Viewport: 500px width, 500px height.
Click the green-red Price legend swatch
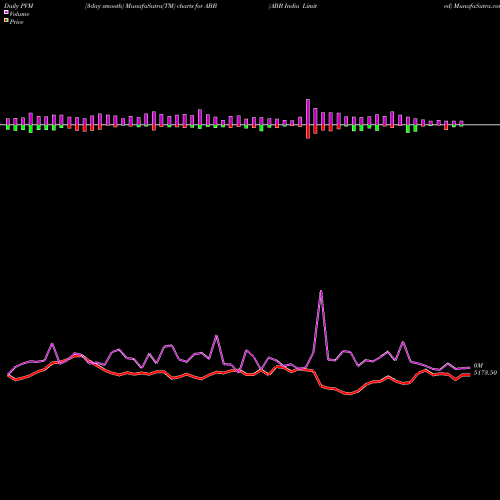pos(6,21)
